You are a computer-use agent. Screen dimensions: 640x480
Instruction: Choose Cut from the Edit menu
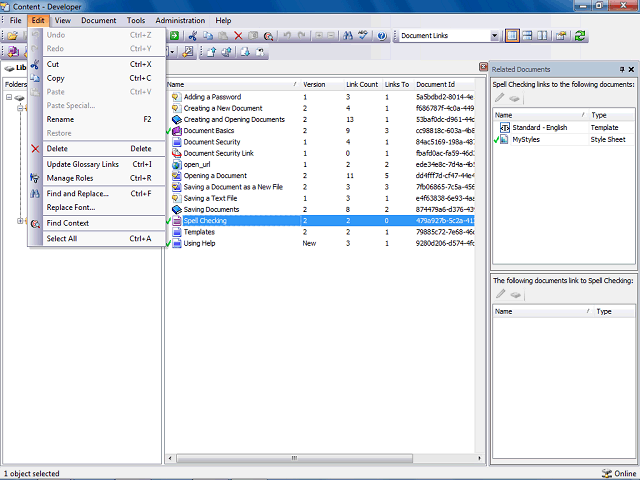click(97, 64)
